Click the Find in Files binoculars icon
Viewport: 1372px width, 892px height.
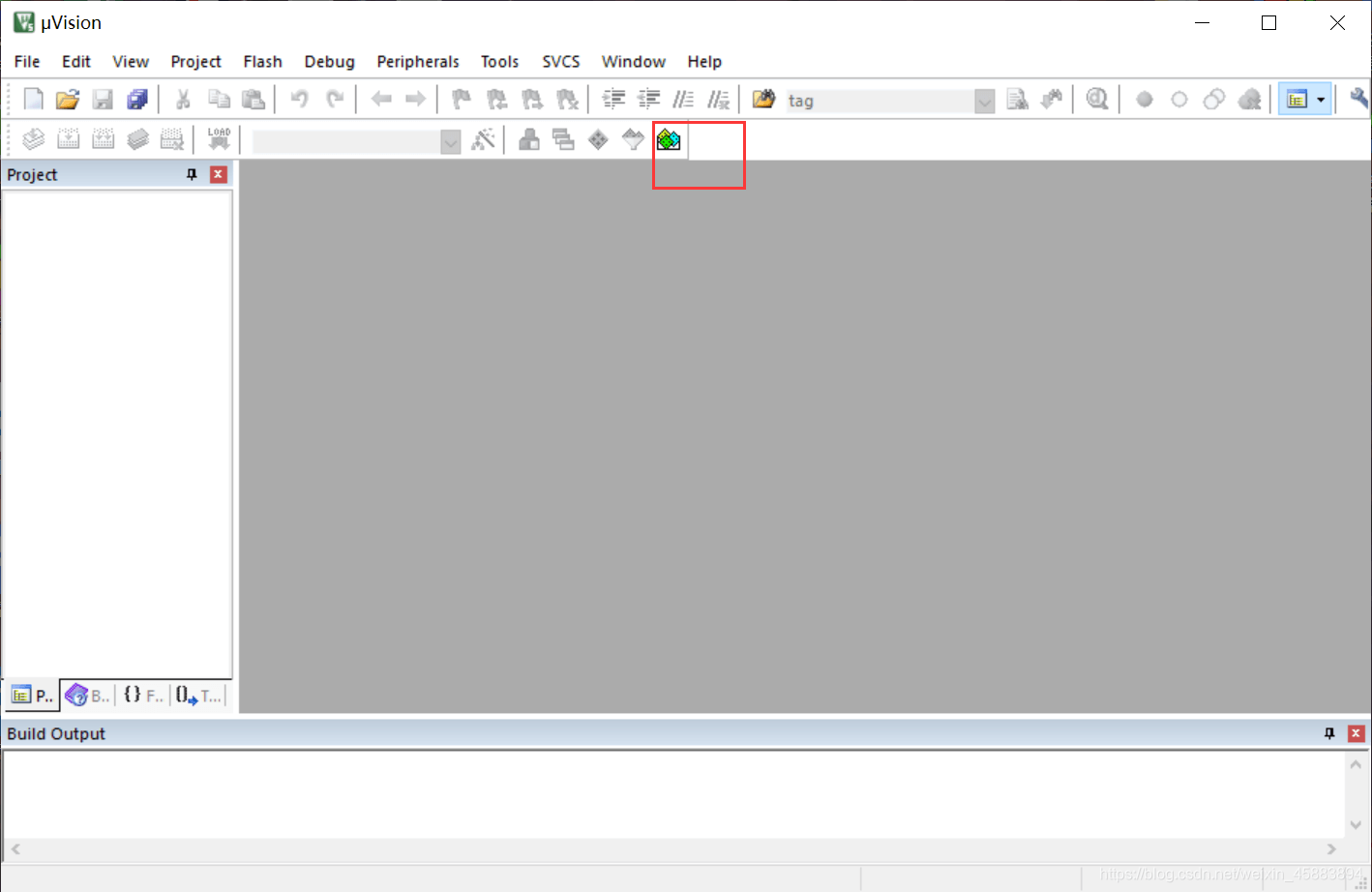1053,99
